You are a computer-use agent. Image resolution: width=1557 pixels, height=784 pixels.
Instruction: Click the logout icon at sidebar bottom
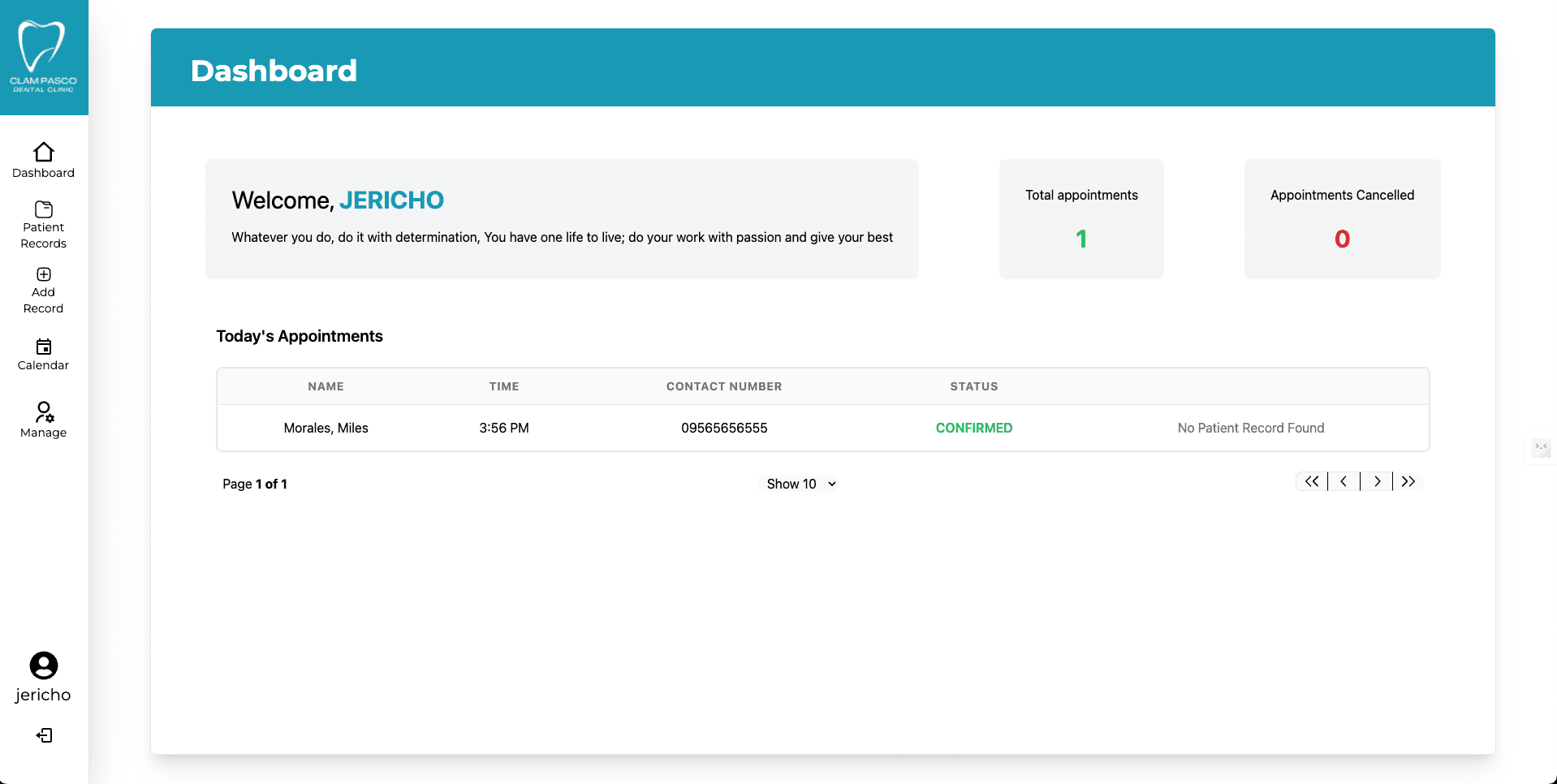click(x=45, y=735)
